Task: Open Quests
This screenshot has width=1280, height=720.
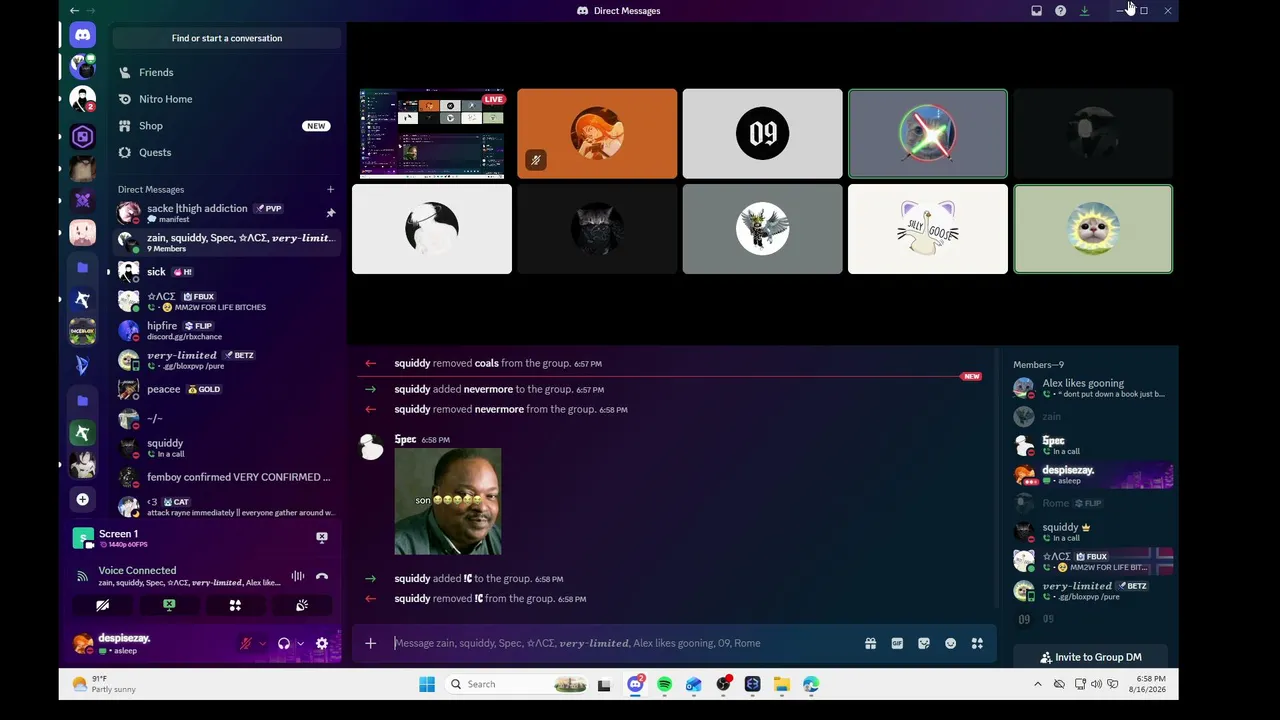Action: pyautogui.click(x=226, y=152)
